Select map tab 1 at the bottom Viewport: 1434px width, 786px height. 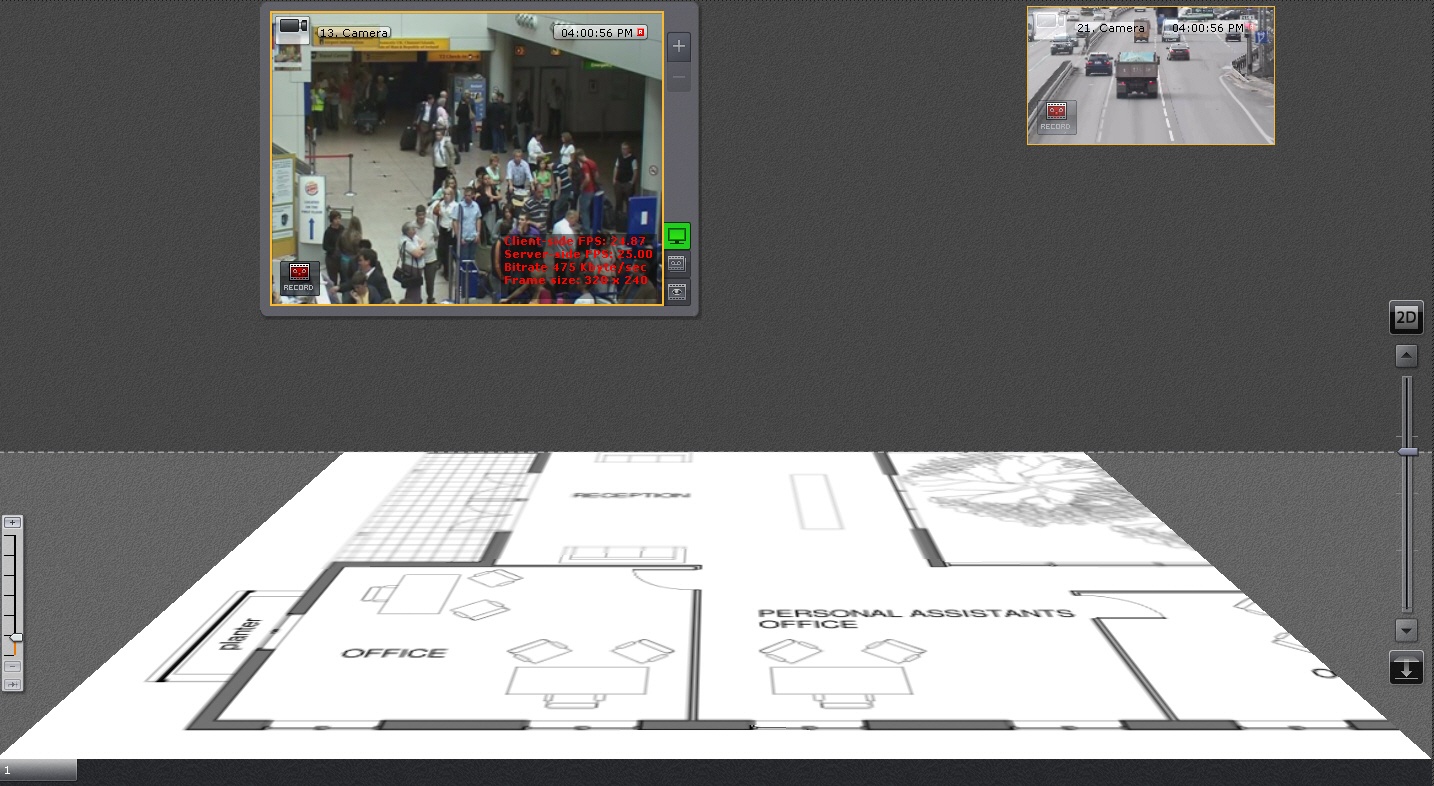(x=38, y=770)
